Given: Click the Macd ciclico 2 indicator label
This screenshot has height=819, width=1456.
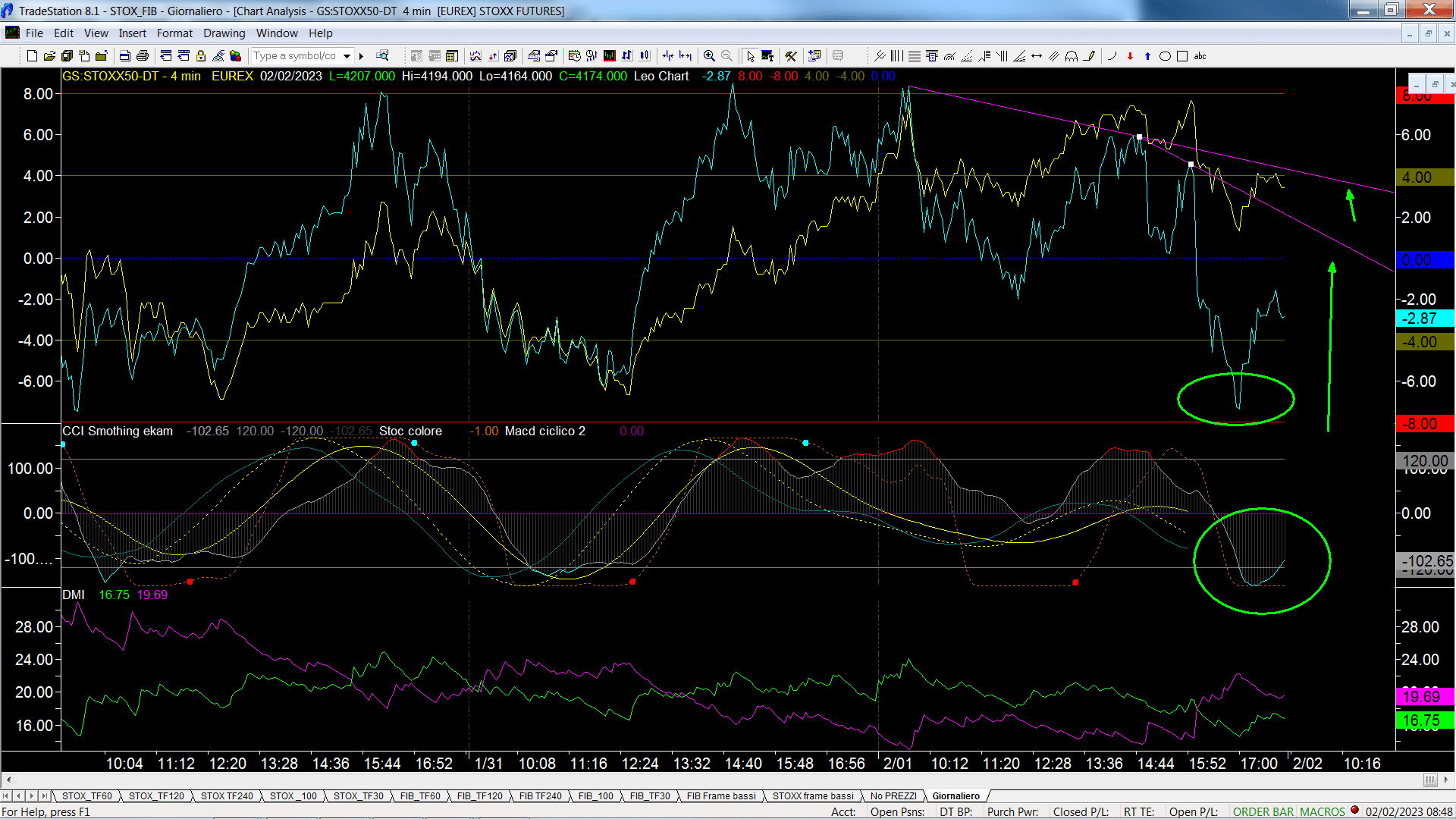Looking at the screenshot, I should pos(545,431).
